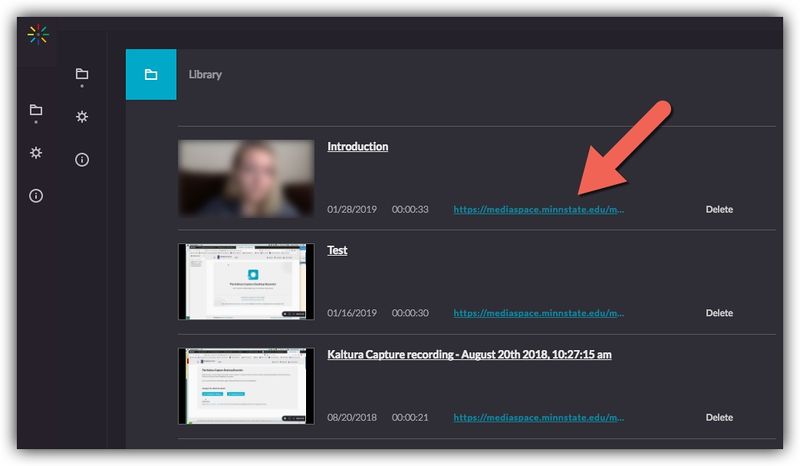Viewport: 800px width, 466px height.
Task: Open the folder icon in leftmost sidebar
Action: click(36, 110)
